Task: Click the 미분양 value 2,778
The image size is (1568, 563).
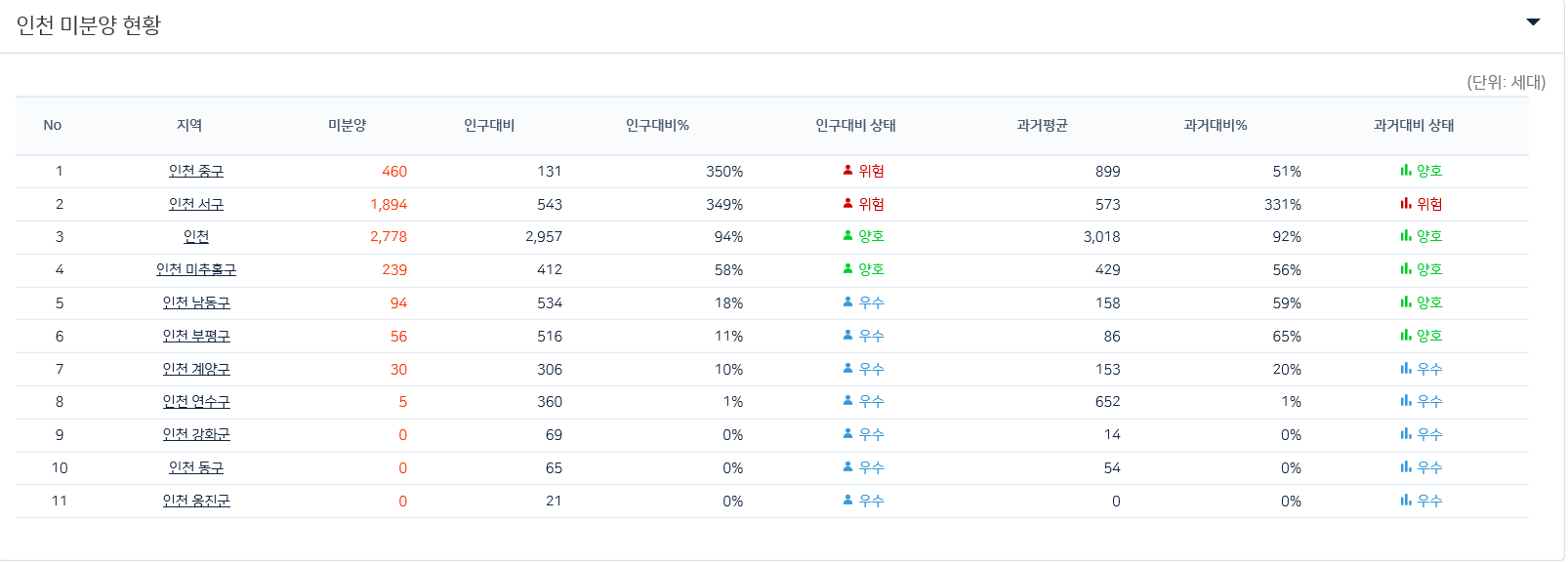Action: (389, 237)
